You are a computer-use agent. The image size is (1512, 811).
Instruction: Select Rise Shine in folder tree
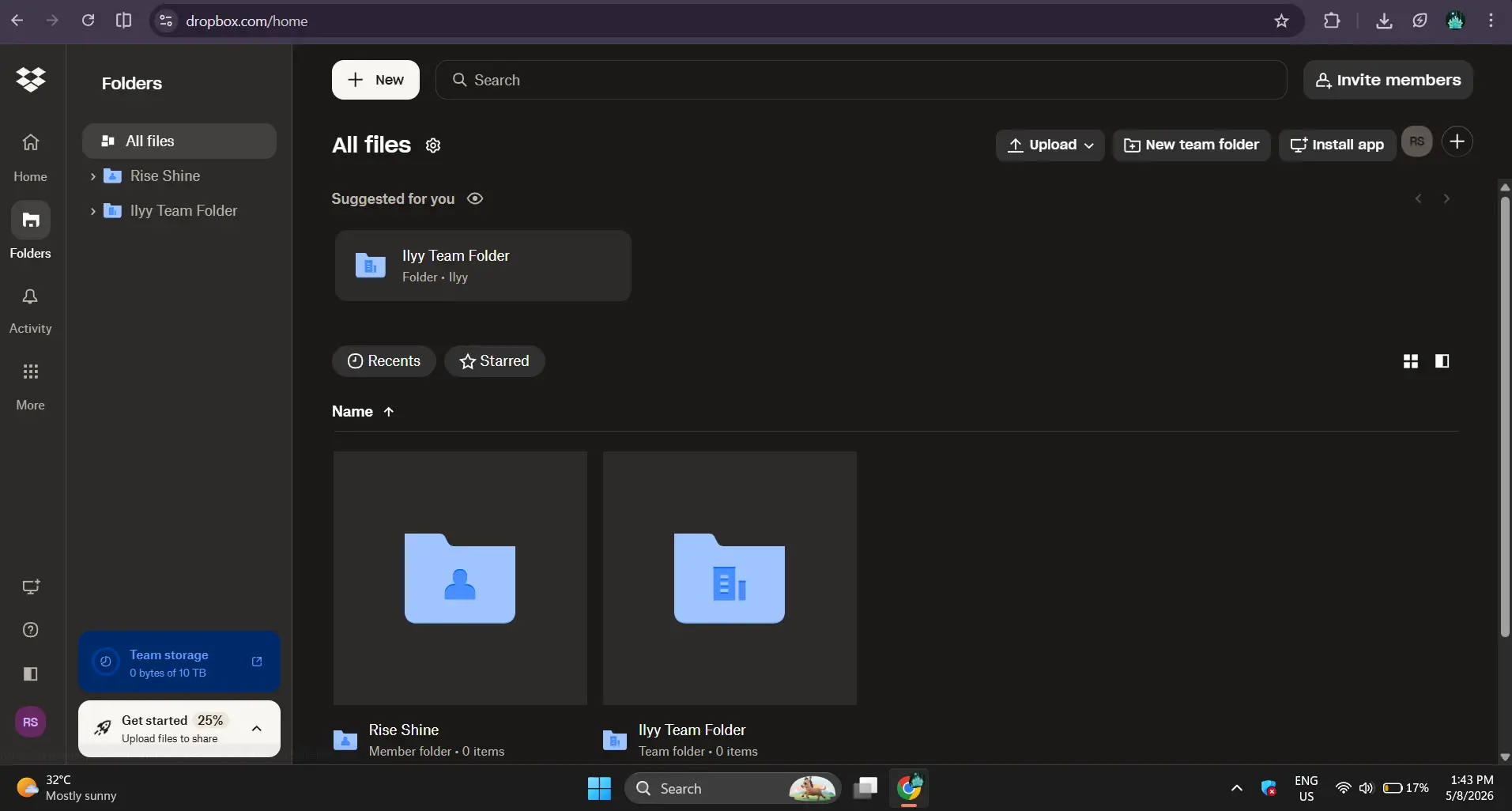coord(165,176)
